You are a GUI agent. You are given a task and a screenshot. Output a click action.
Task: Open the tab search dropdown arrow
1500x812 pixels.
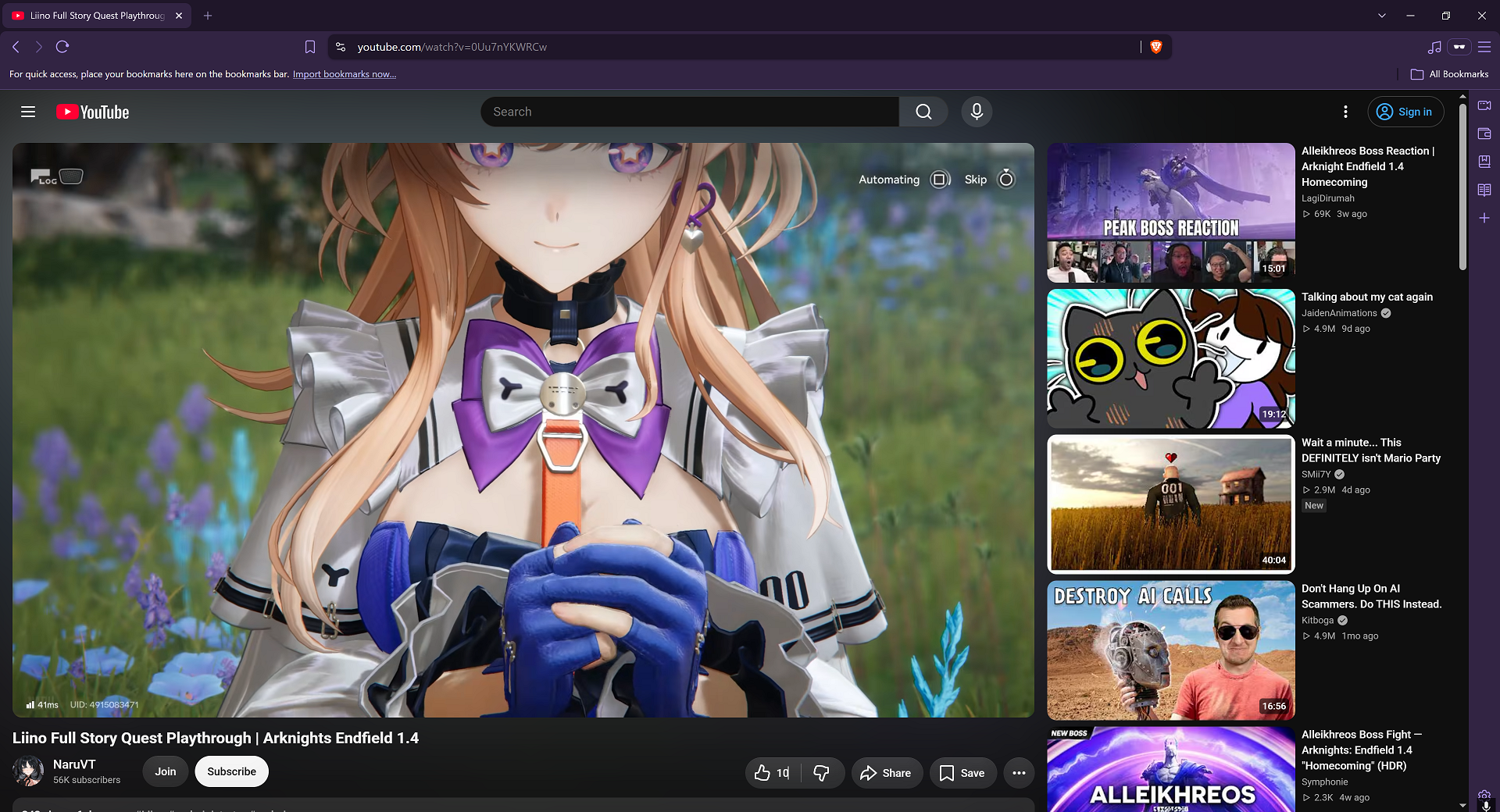click(x=1382, y=16)
